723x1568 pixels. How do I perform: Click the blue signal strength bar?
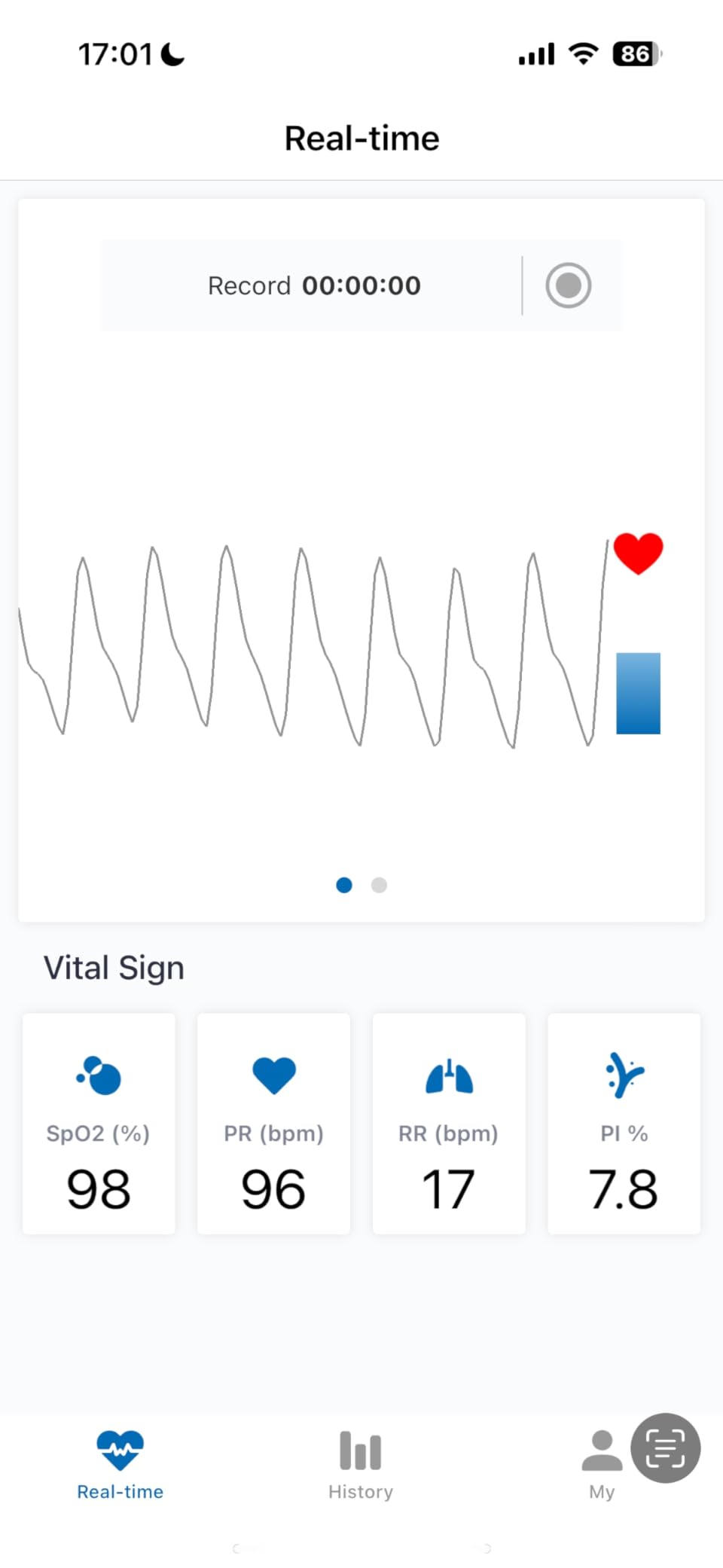pos(638,691)
